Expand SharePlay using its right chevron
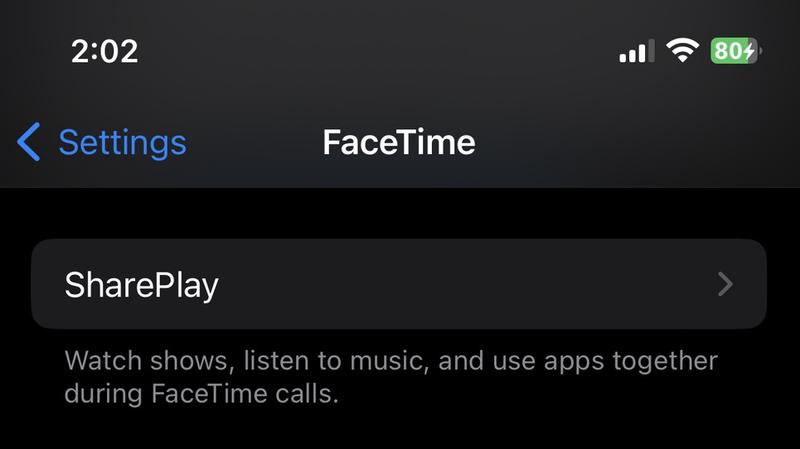The width and height of the screenshot is (800, 449). 726,285
